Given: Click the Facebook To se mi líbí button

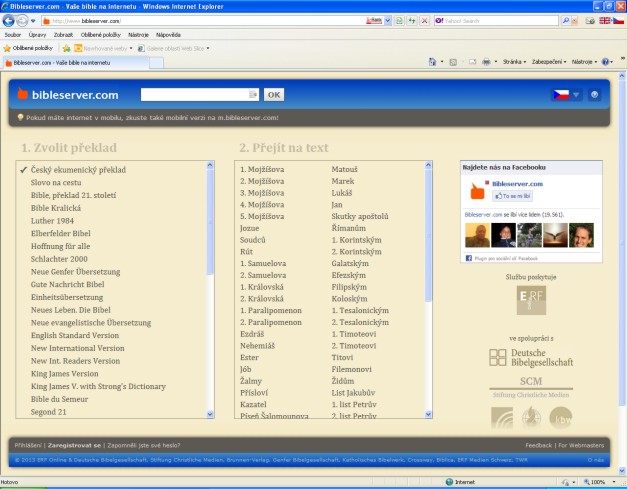Looking at the screenshot, I should coord(512,196).
